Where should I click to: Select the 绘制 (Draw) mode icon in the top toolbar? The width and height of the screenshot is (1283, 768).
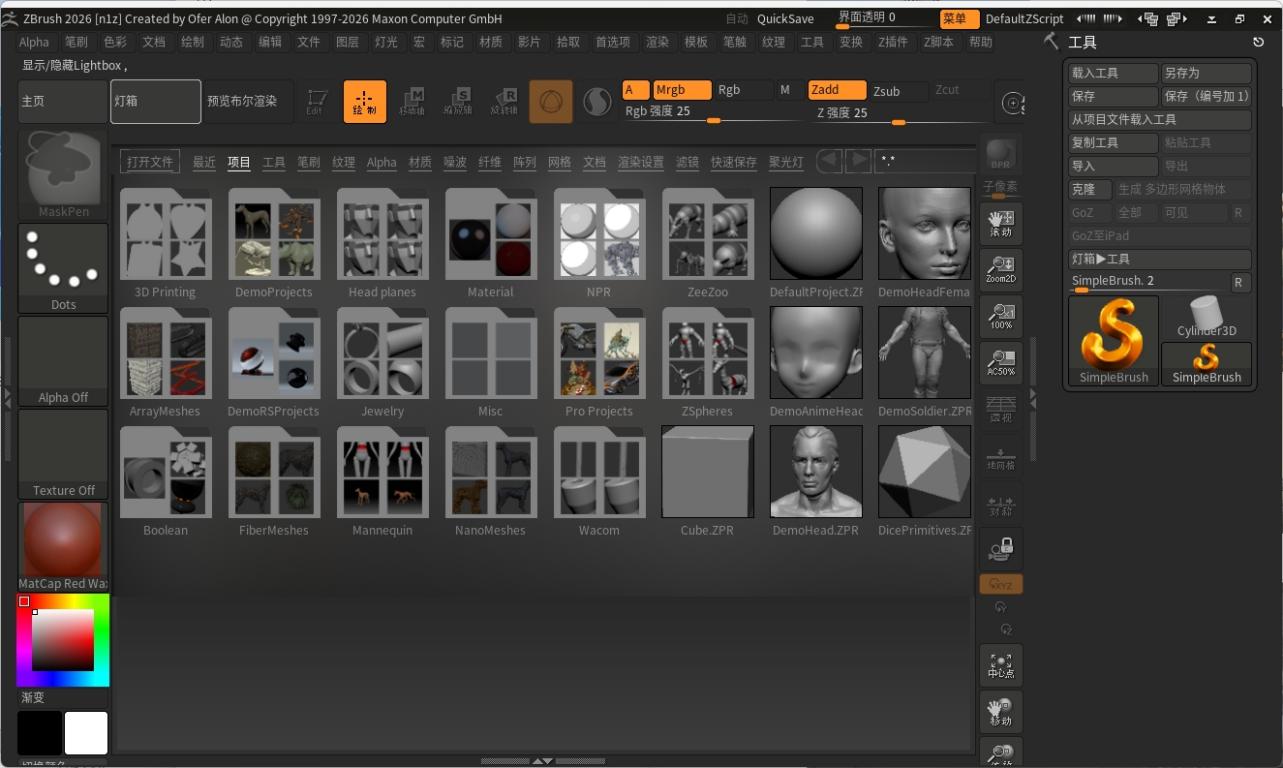pos(364,100)
